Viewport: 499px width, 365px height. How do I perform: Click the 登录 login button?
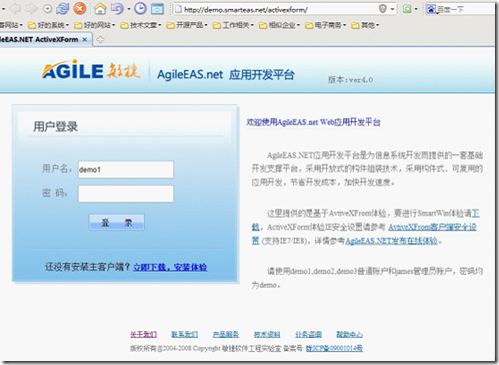(x=117, y=222)
